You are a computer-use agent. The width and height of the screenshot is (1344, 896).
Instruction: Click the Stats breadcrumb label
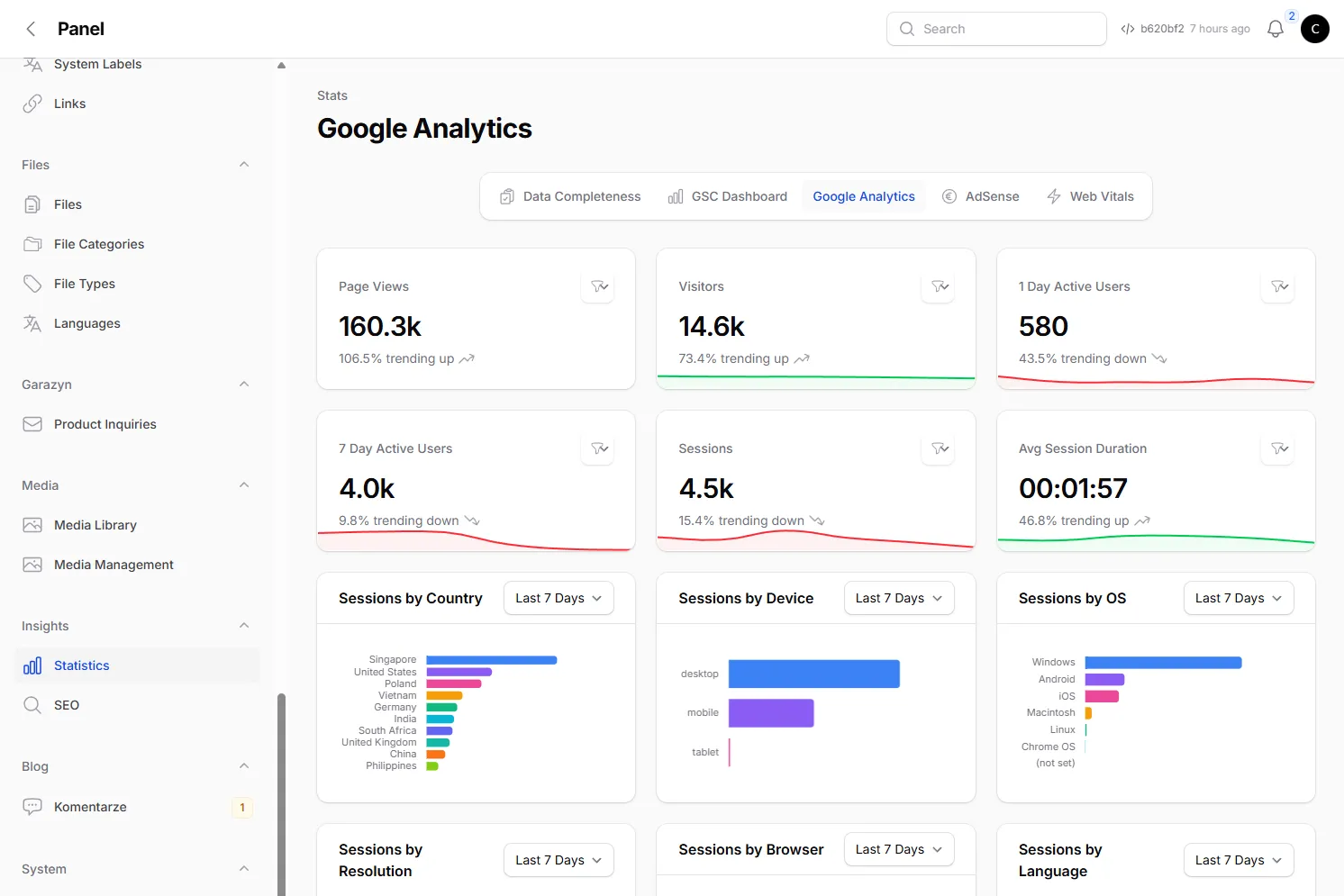332,95
